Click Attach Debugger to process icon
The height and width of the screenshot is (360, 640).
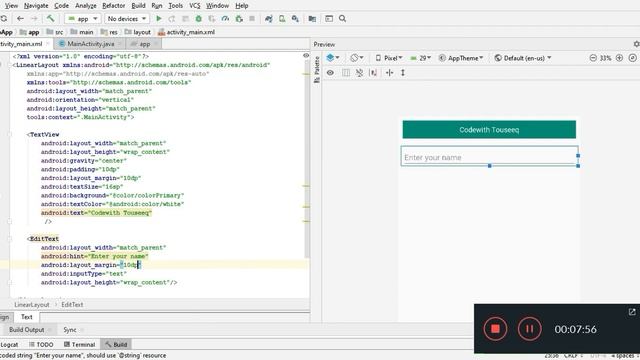[239, 19]
